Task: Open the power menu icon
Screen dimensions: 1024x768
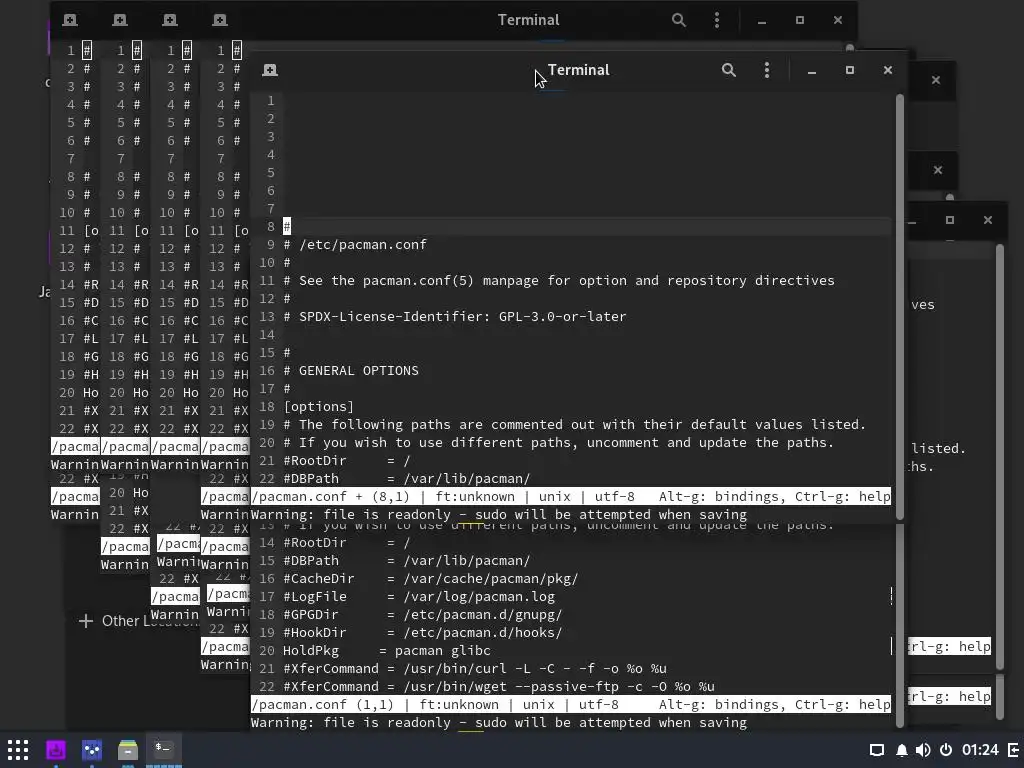Action: (x=946, y=750)
